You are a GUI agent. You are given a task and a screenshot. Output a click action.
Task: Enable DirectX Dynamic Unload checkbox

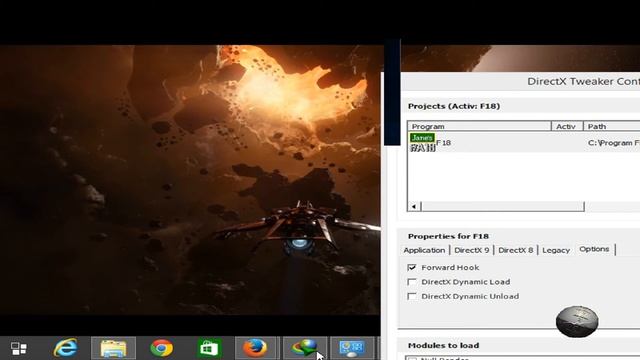[x=412, y=296]
